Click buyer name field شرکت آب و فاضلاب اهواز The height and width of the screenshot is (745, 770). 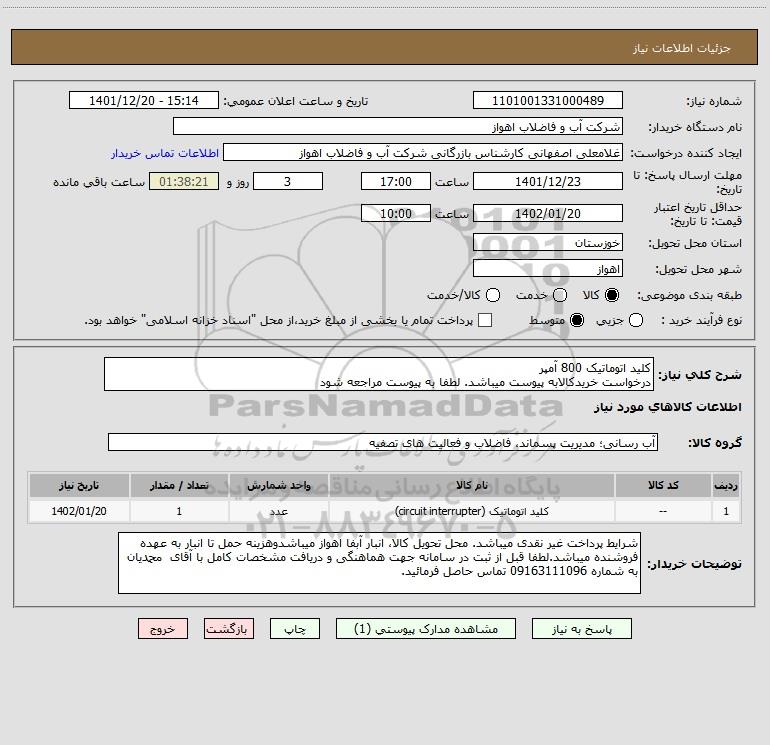(398, 127)
